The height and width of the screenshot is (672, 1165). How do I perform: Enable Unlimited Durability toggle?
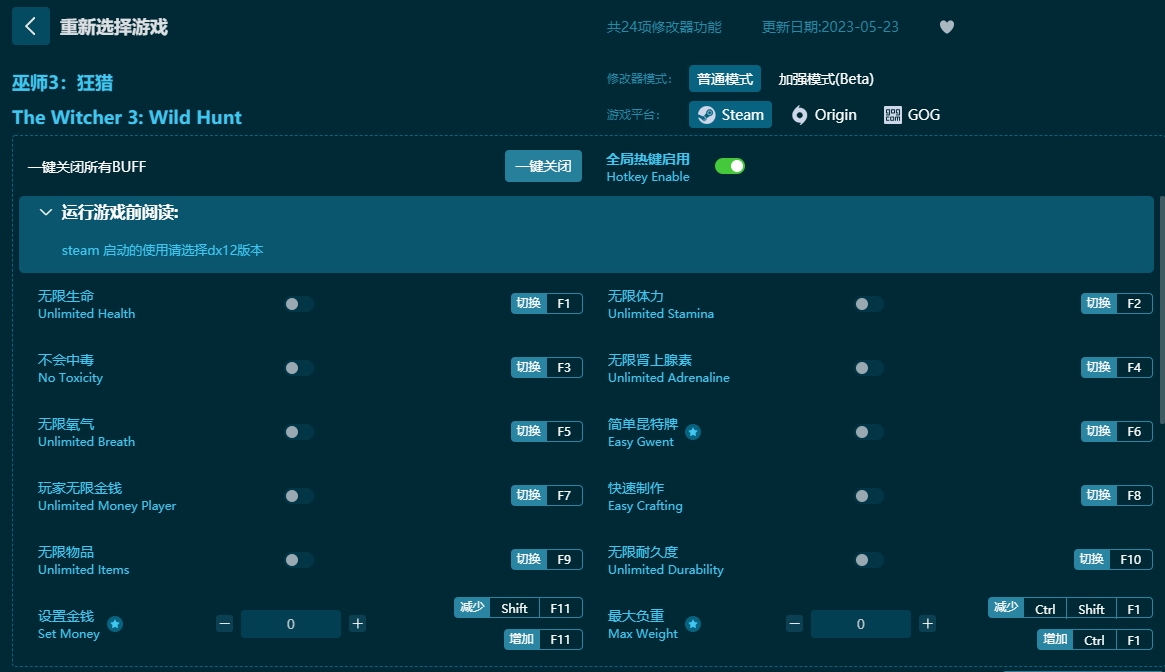(x=869, y=560)
